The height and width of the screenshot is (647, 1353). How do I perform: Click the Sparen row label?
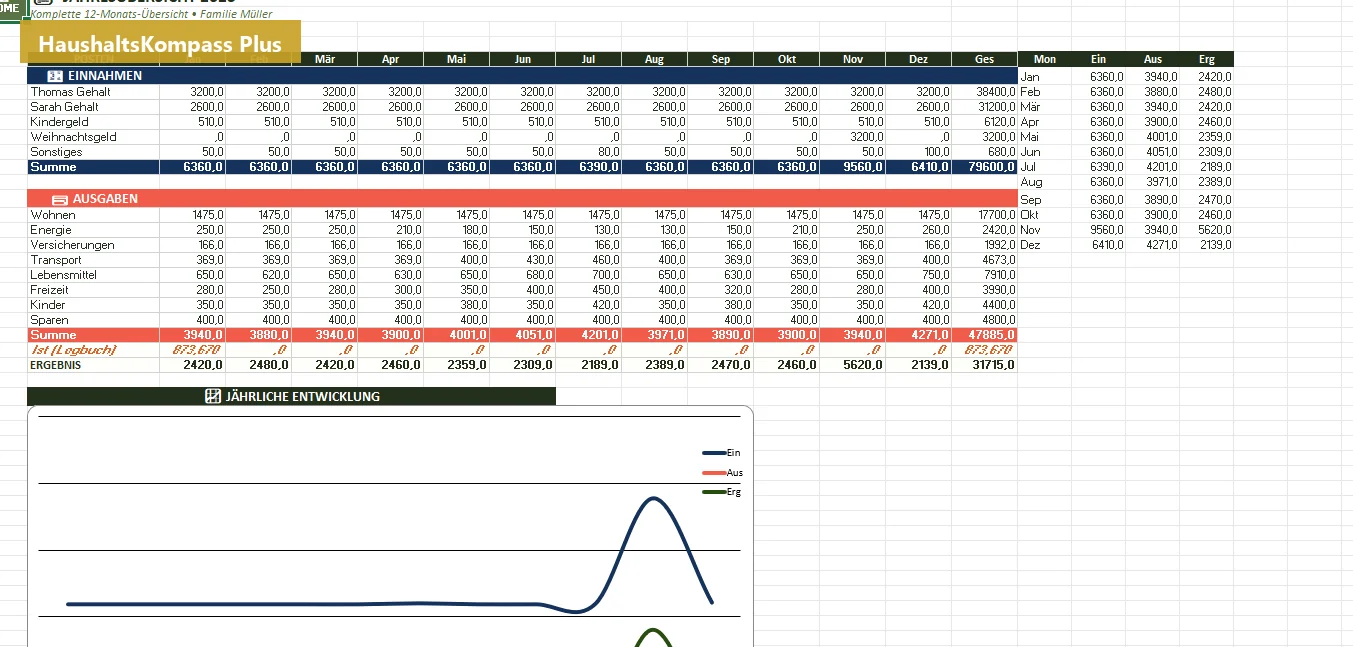coord(49,320)
